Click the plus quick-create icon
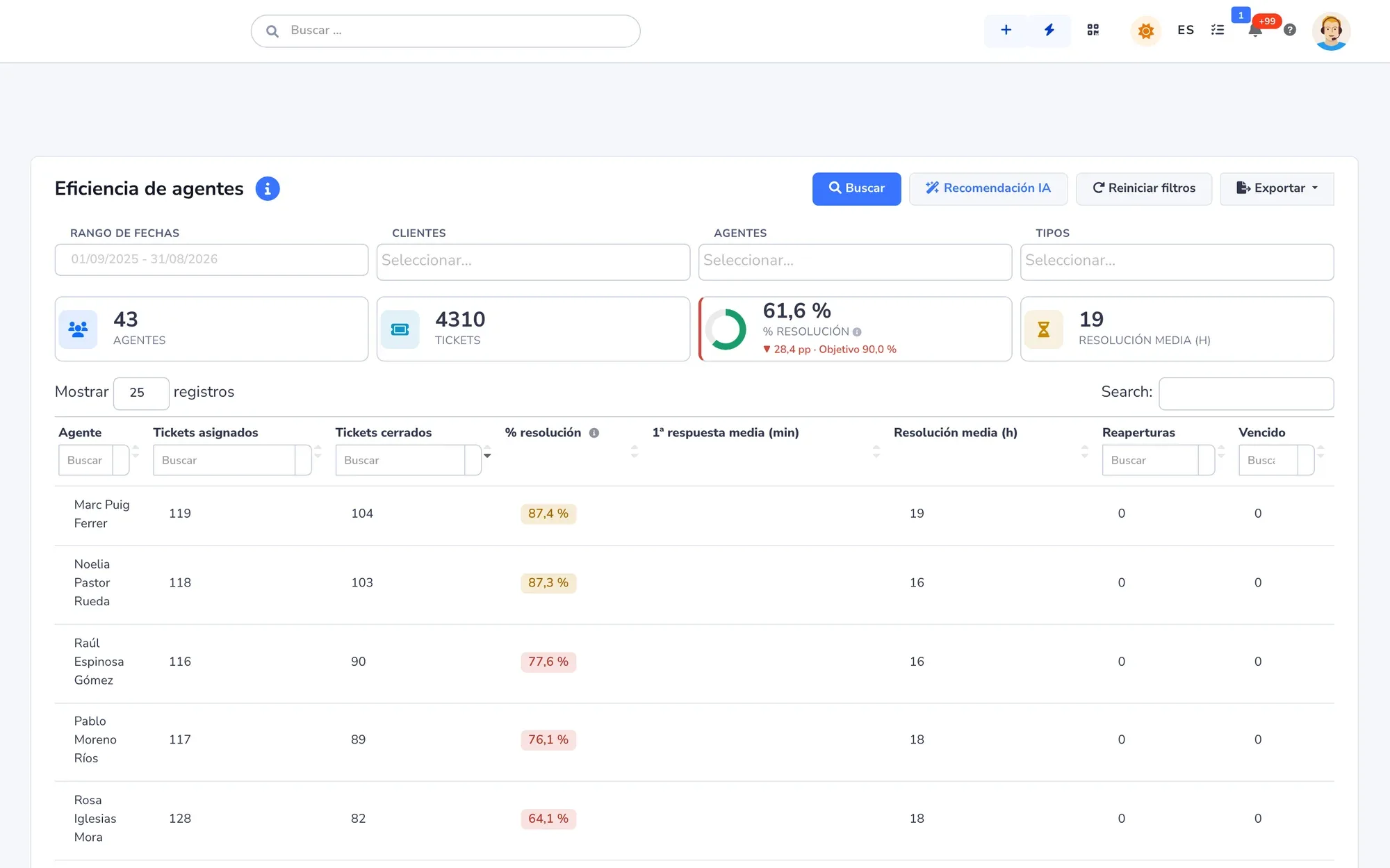 [1006, 30]
